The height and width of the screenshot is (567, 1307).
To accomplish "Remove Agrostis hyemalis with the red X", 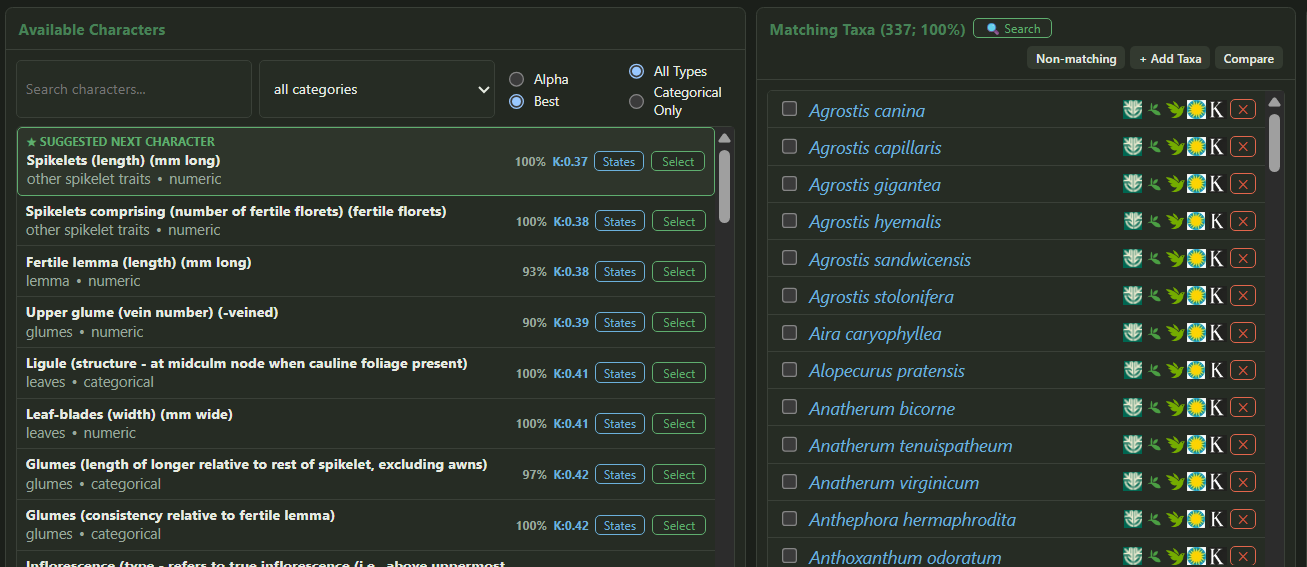I will [x=1242, y=221].
